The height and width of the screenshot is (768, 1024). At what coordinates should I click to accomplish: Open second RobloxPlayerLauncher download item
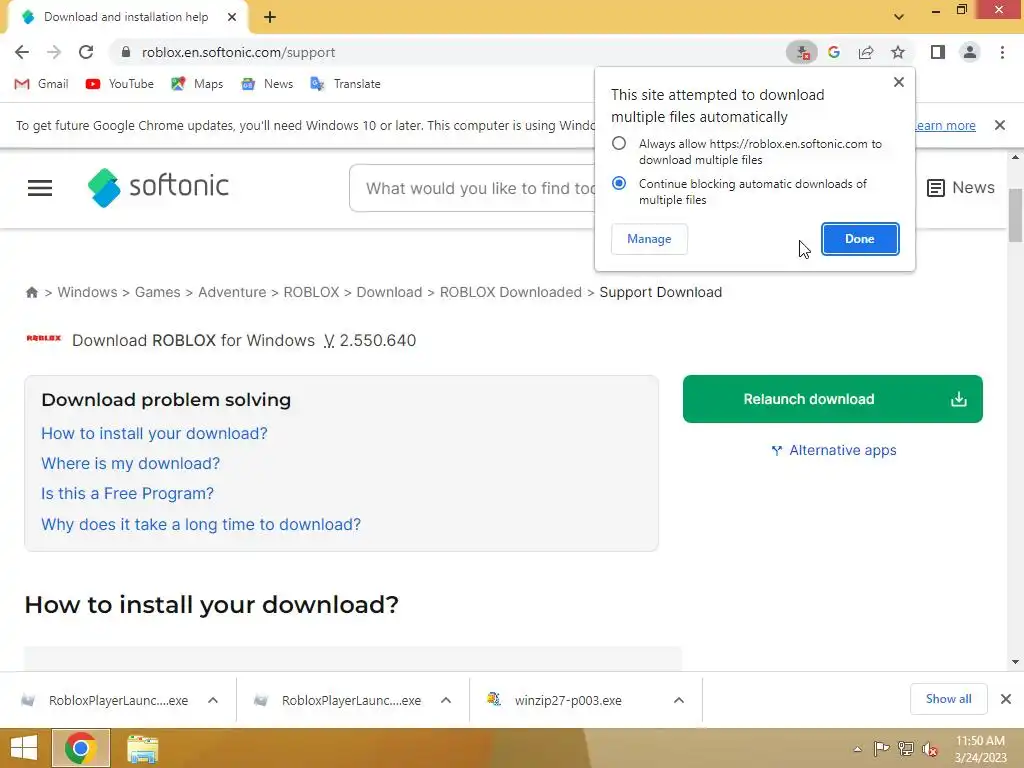[338, 700]
